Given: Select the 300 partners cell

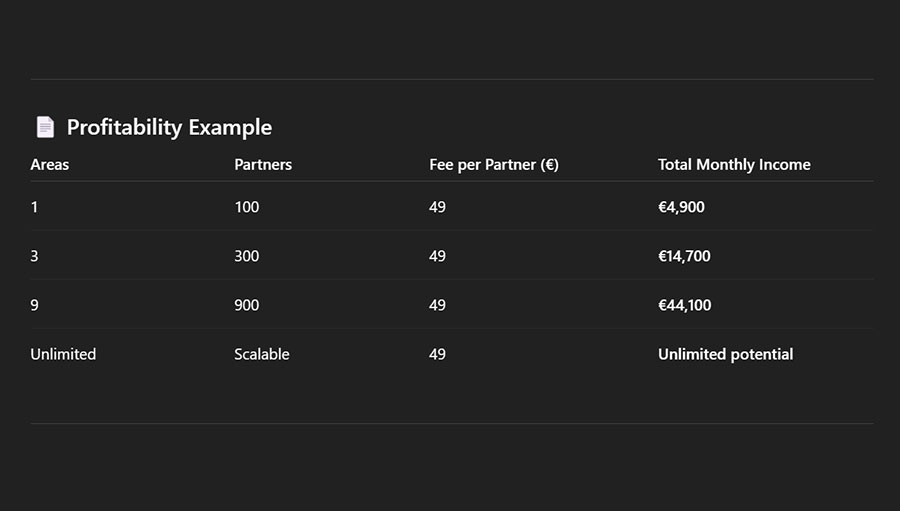Looking at the screenshot, I should click(x=246, y=256).
